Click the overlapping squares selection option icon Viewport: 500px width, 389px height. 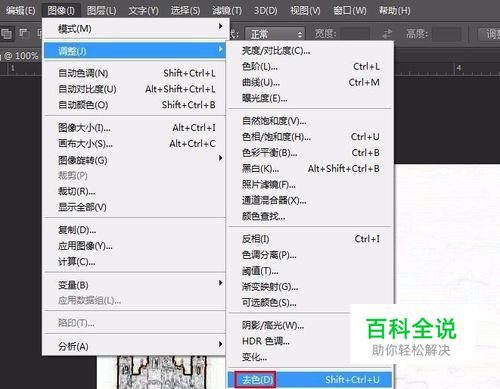7,33
